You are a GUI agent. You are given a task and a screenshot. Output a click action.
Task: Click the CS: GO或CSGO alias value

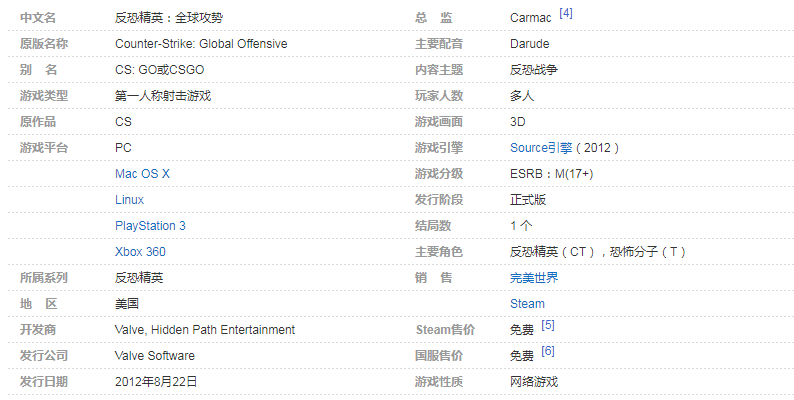click(160, 70)
